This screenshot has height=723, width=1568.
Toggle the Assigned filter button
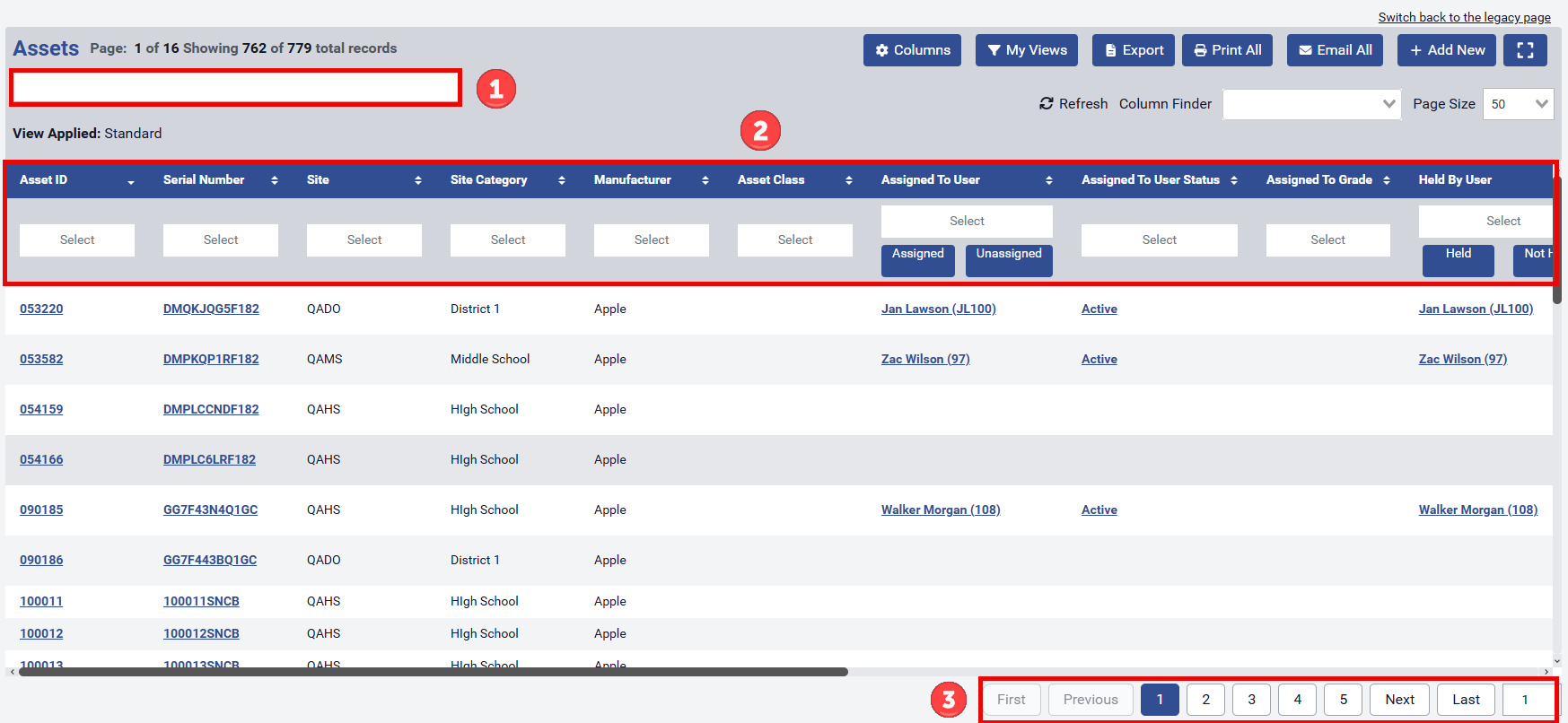[918, 260]
